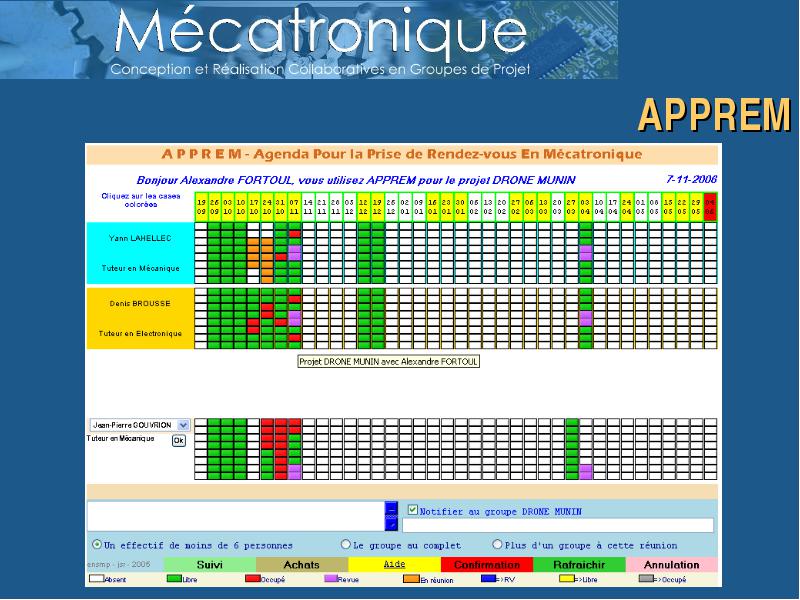Click the white Absent legend swatch

[x=96, y=579]
